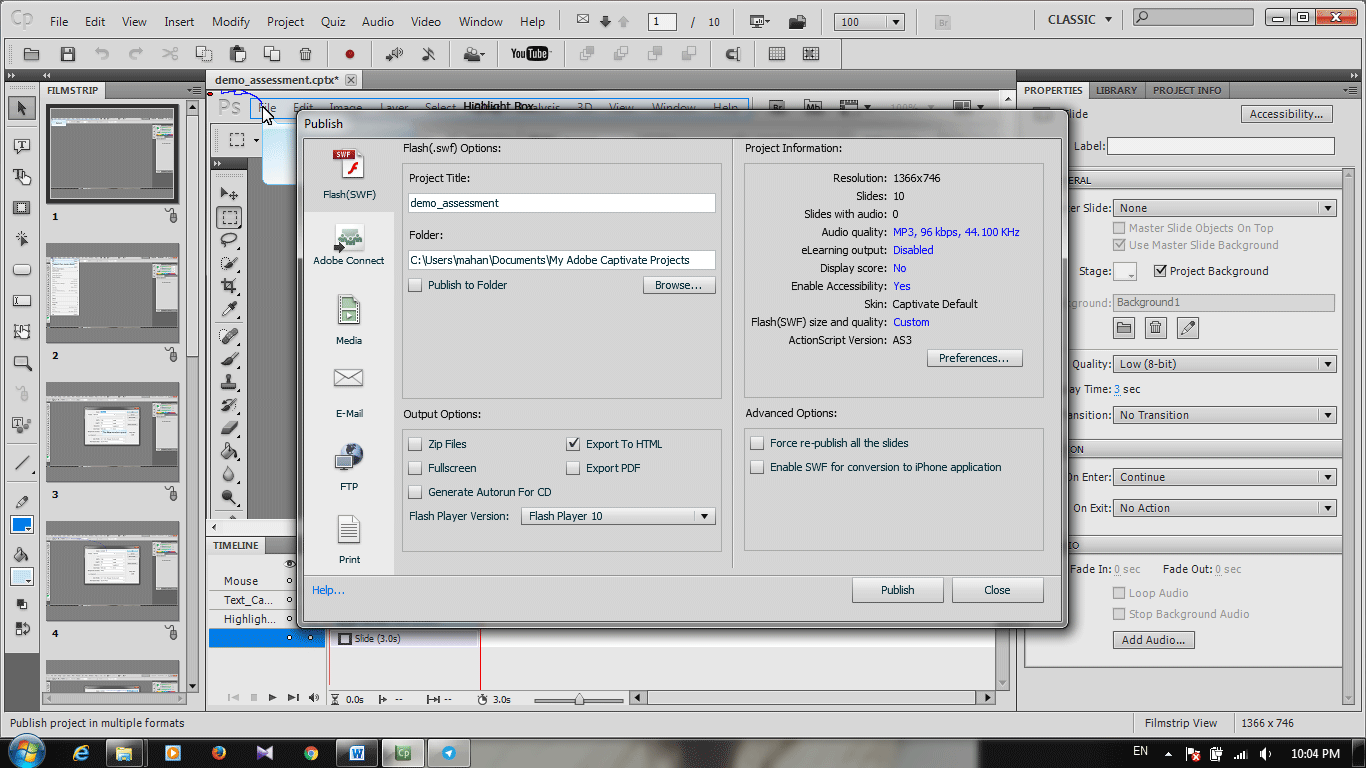Enable the Fullscreen output option

click(x=415, y=468)
